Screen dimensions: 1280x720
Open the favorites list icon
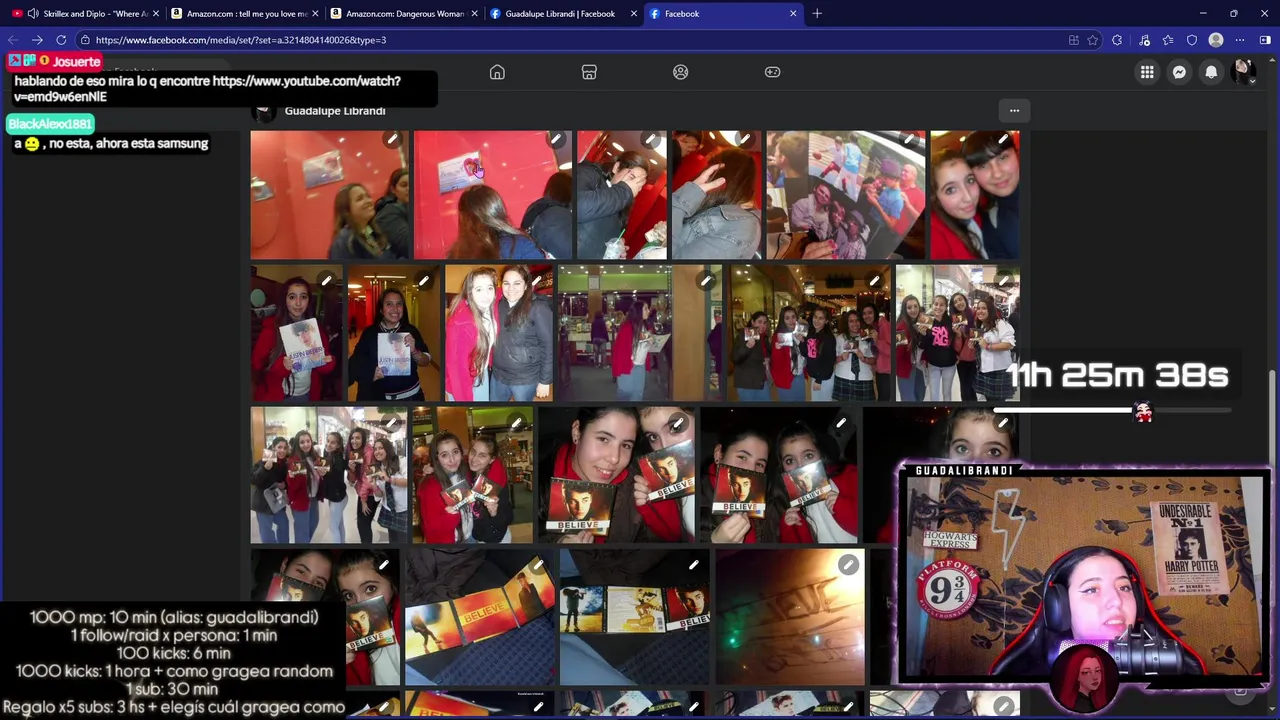pos(1168,40)
